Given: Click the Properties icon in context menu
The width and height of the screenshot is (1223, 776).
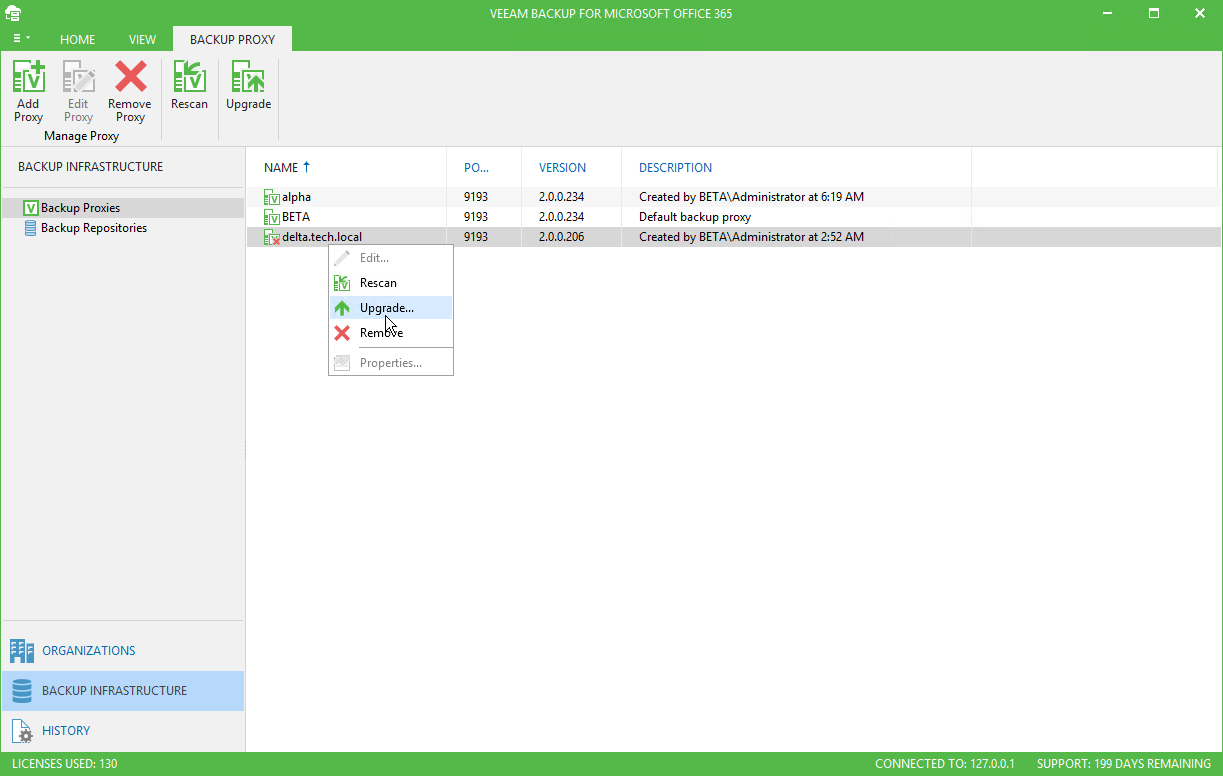Looking at the screenshot, I should click(342, 363).
